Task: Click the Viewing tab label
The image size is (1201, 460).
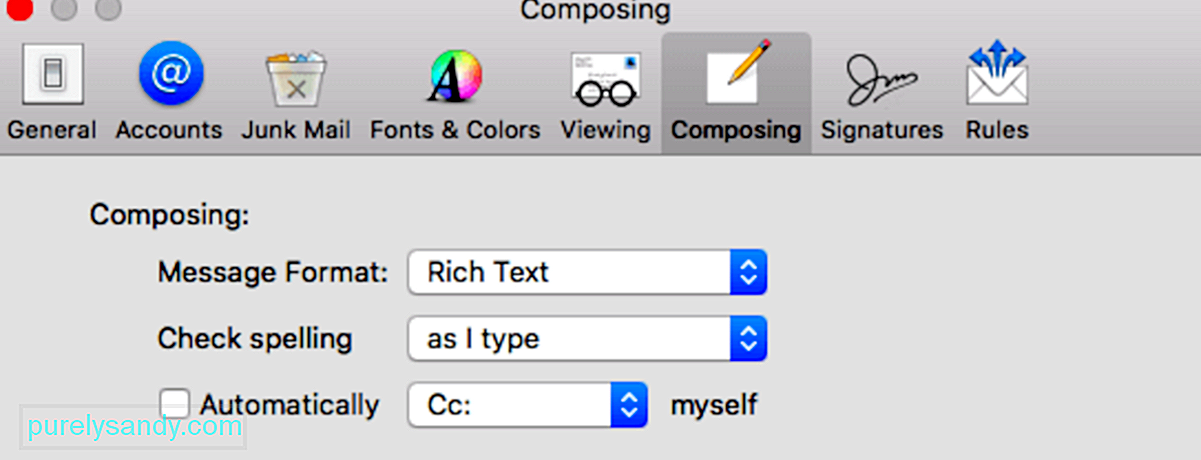Action: click(605, 130)
